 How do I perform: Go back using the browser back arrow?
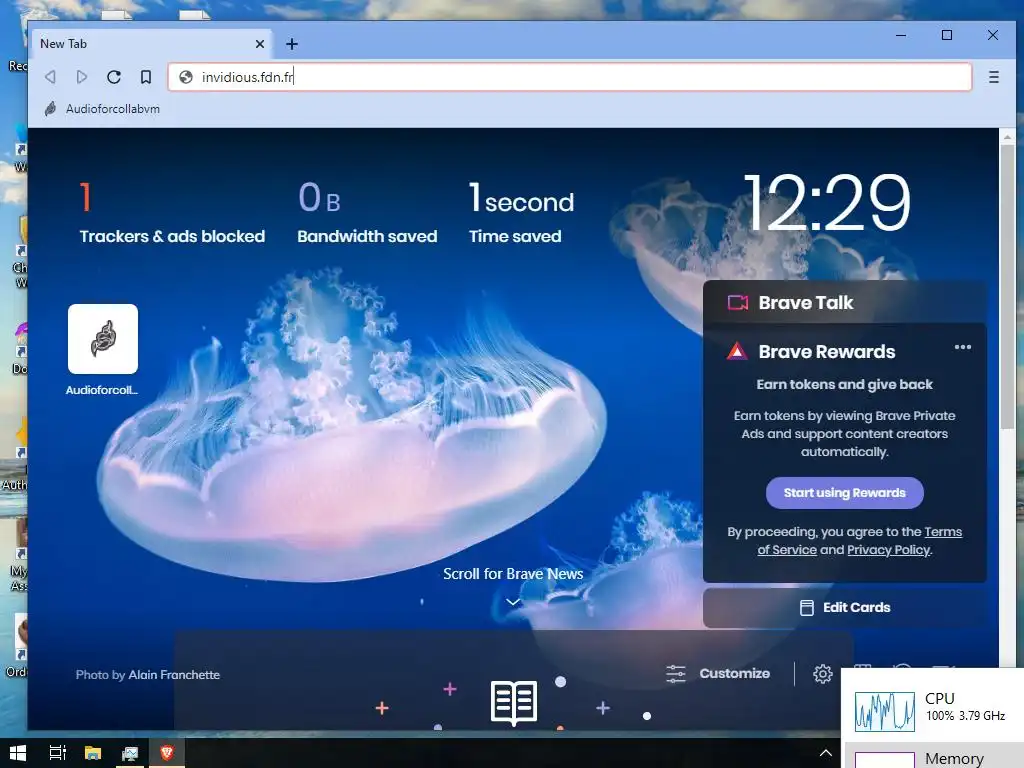click(50, 77)
